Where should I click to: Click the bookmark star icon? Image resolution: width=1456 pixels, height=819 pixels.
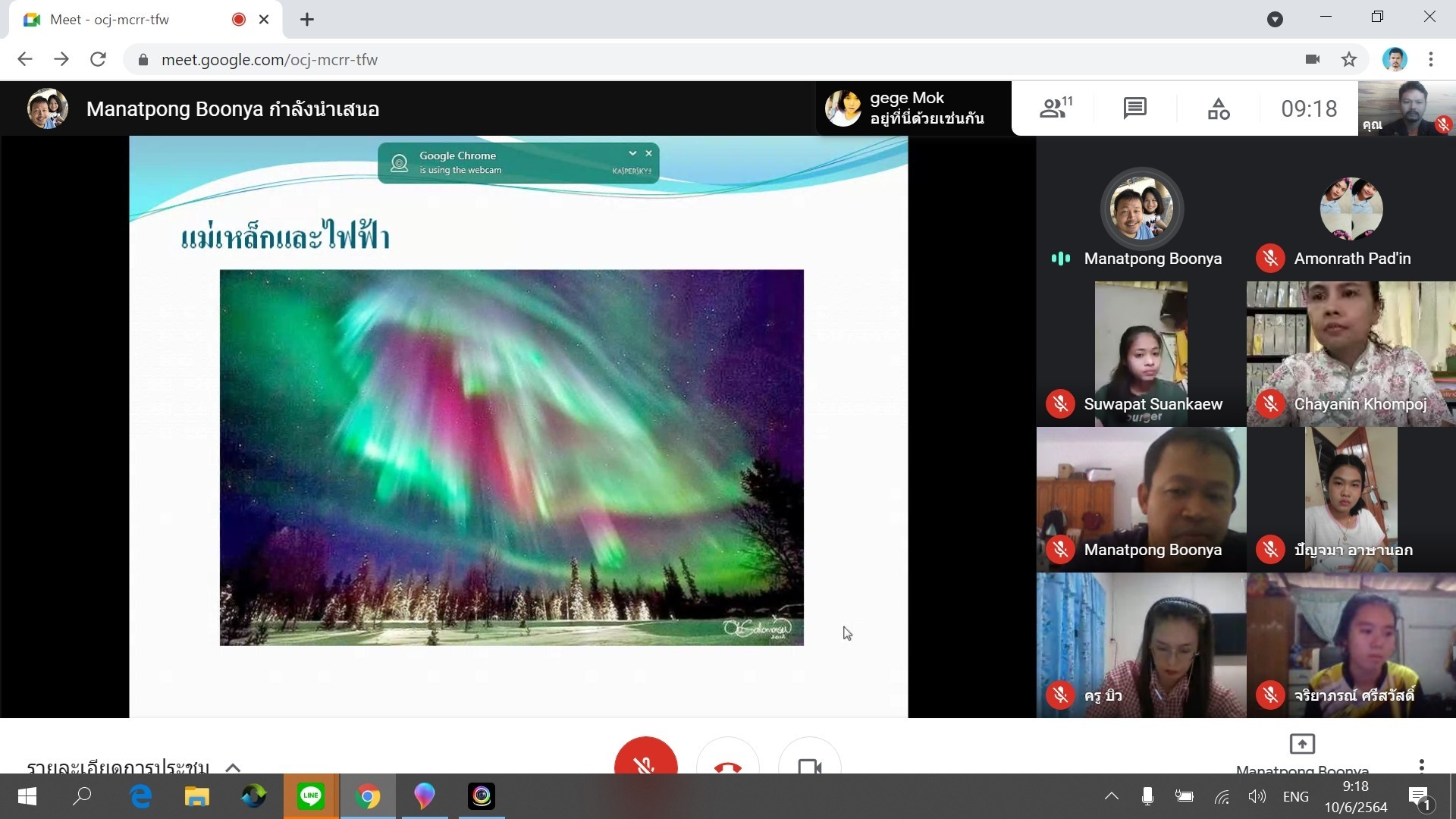[x=1349, y=59]
